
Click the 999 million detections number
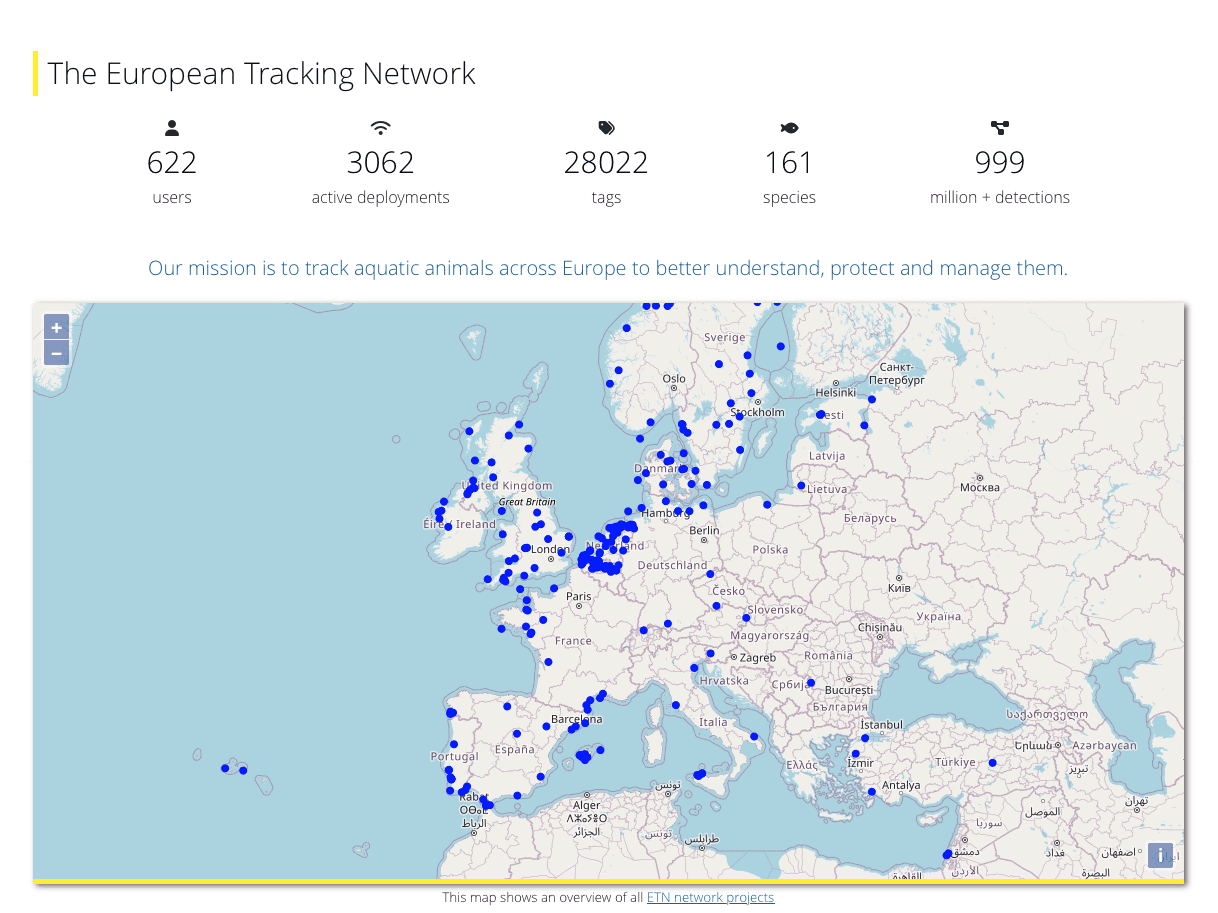(999, 162)
